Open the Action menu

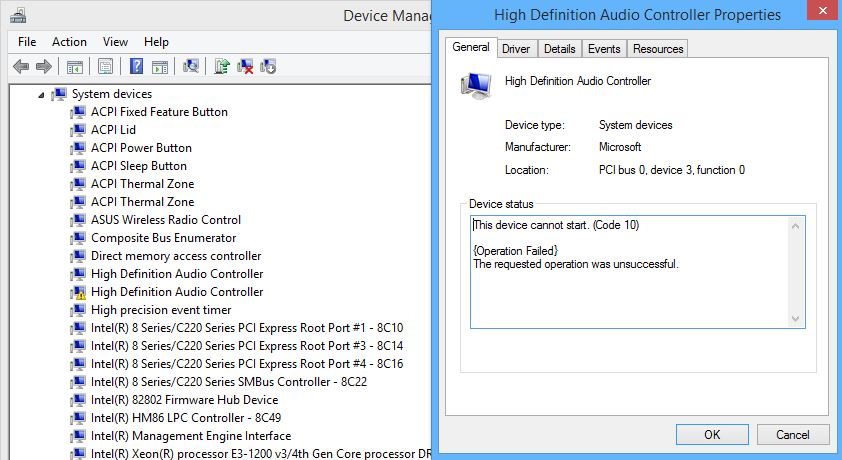click(69, 42)
